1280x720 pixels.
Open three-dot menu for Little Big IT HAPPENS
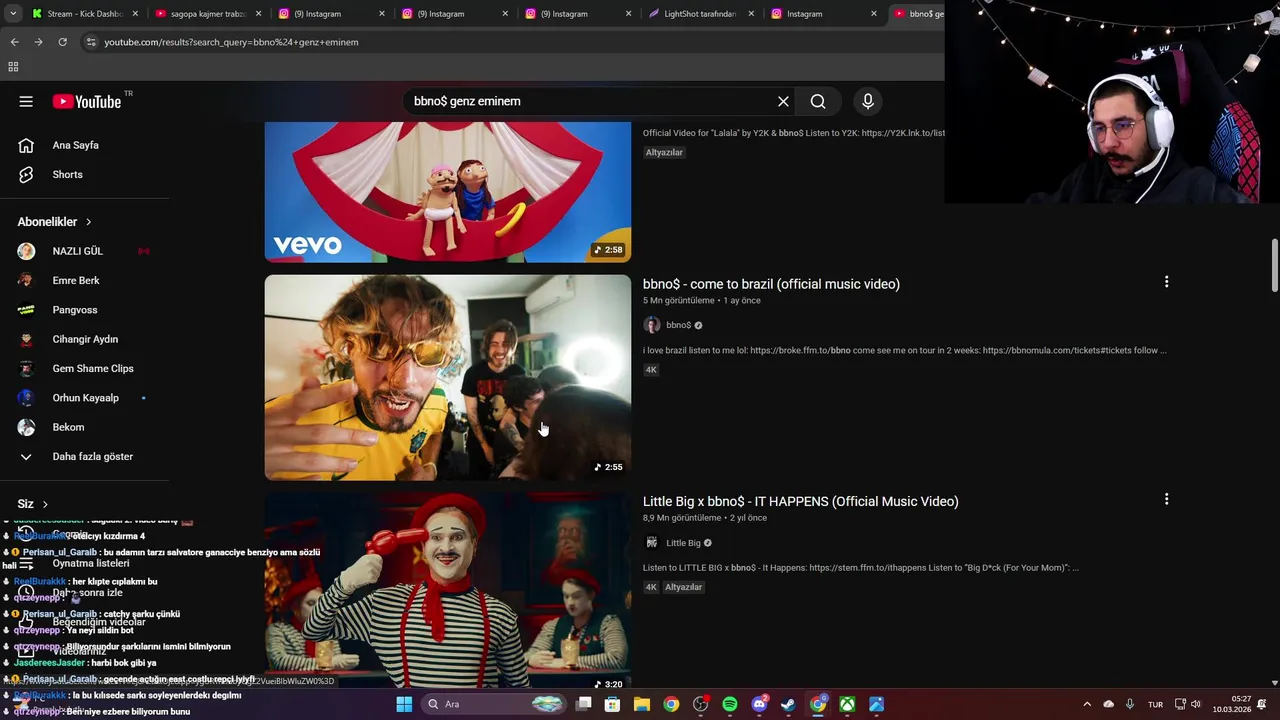pyautogui.click(x=1166, y=499)
